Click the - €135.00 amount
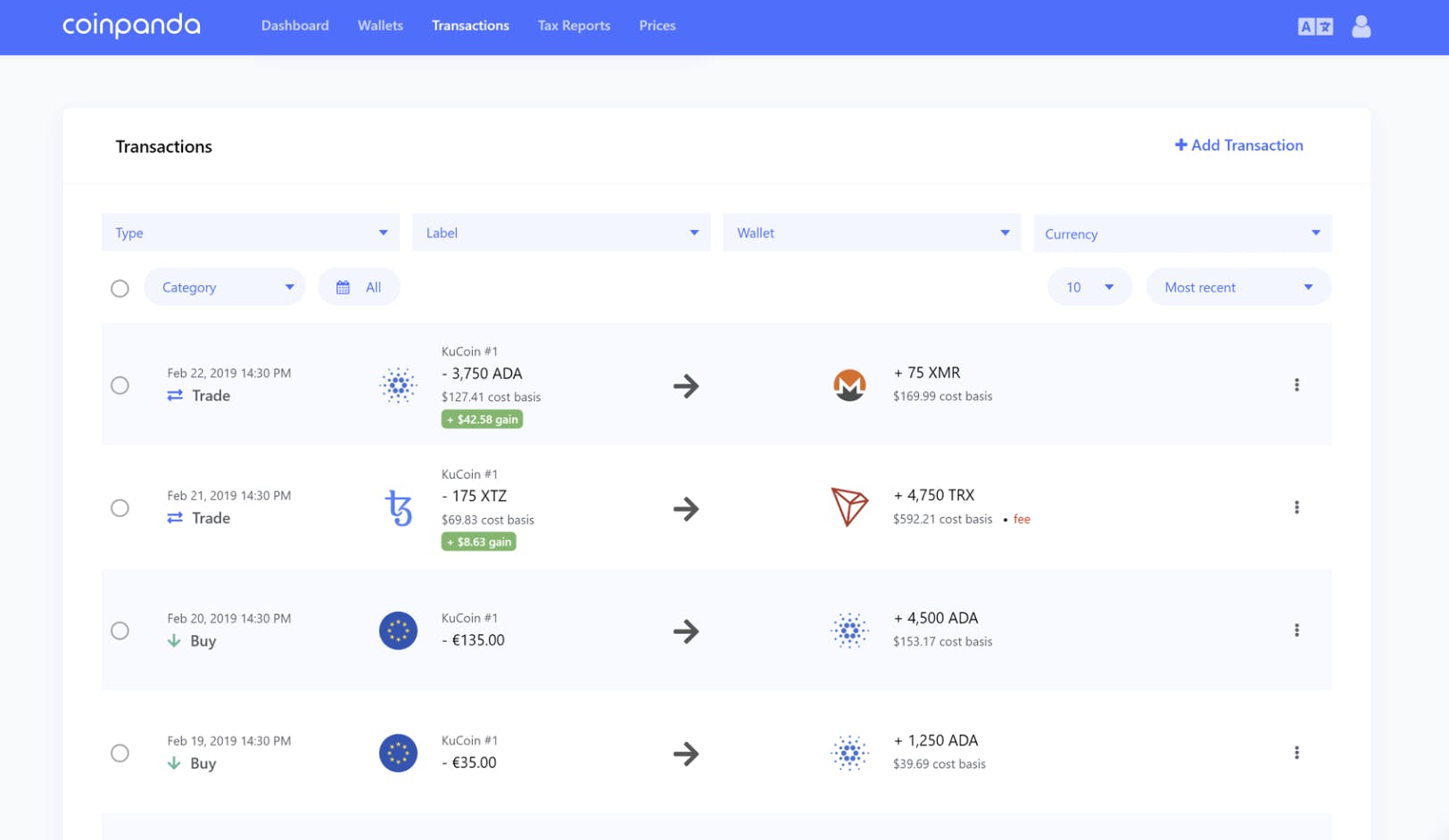1449x840 pixels. tap(473, 640)
